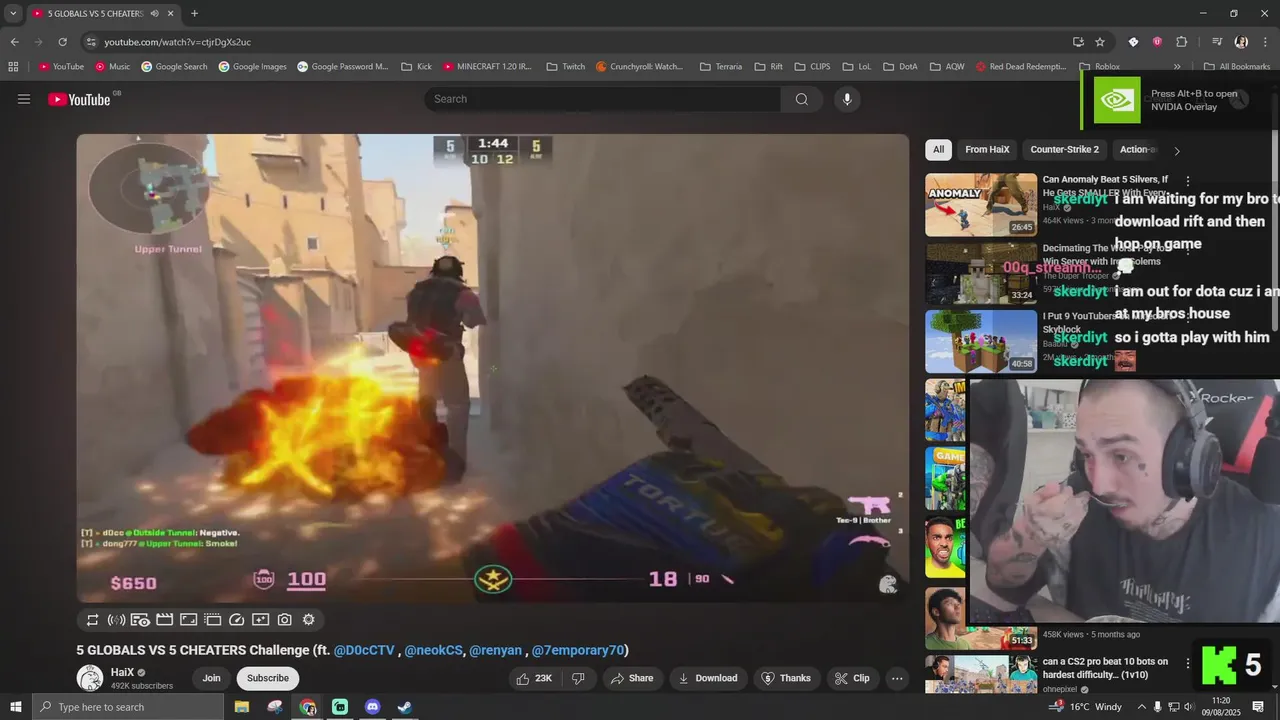View site information icon in address bar
This screenshot has height=720, width=1280.
pos(91,42)
